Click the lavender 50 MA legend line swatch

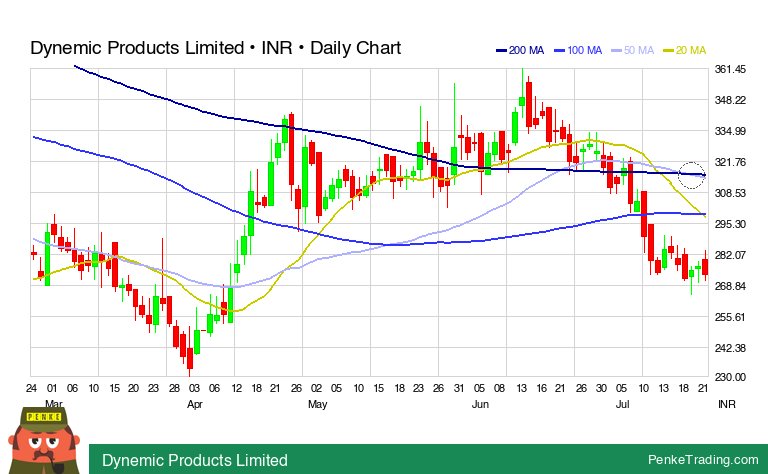click(617, 50)
